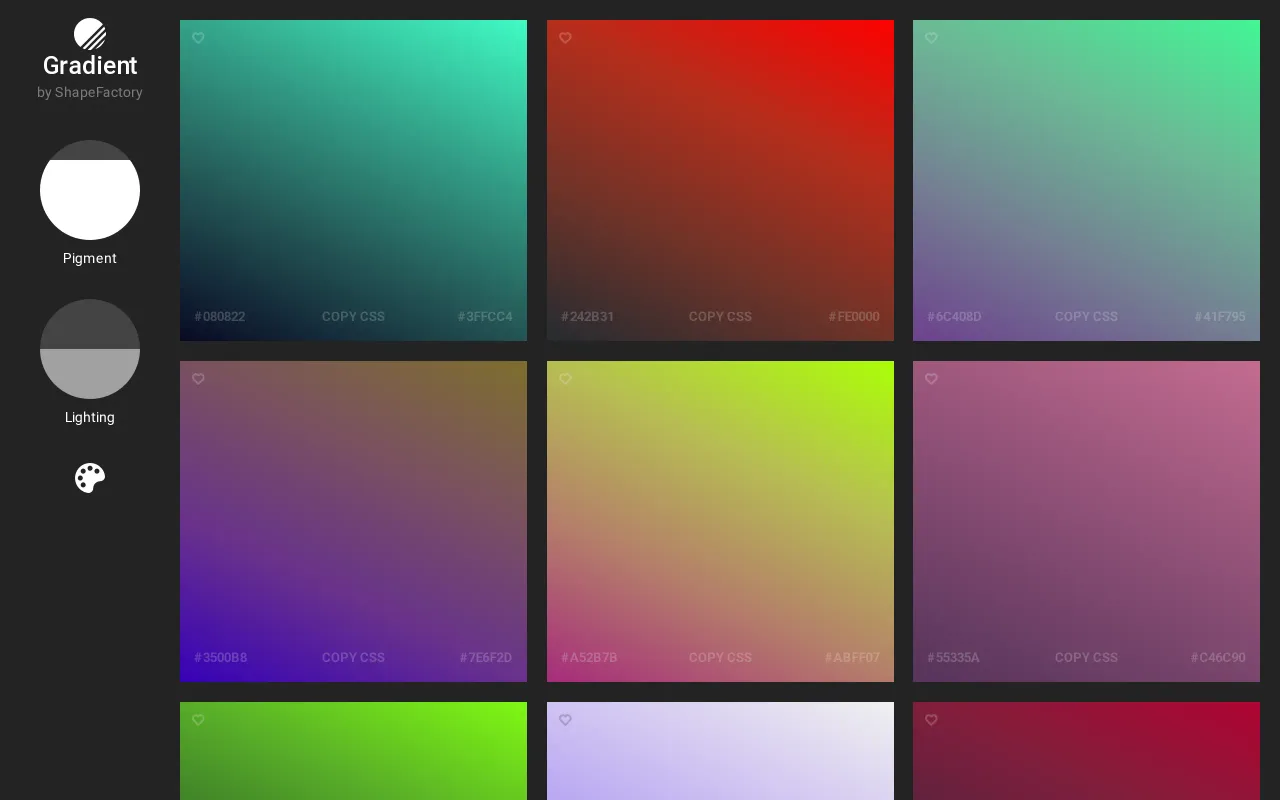
Task: Adjust the Lighting circle control
Action: [x=90, y=349]
